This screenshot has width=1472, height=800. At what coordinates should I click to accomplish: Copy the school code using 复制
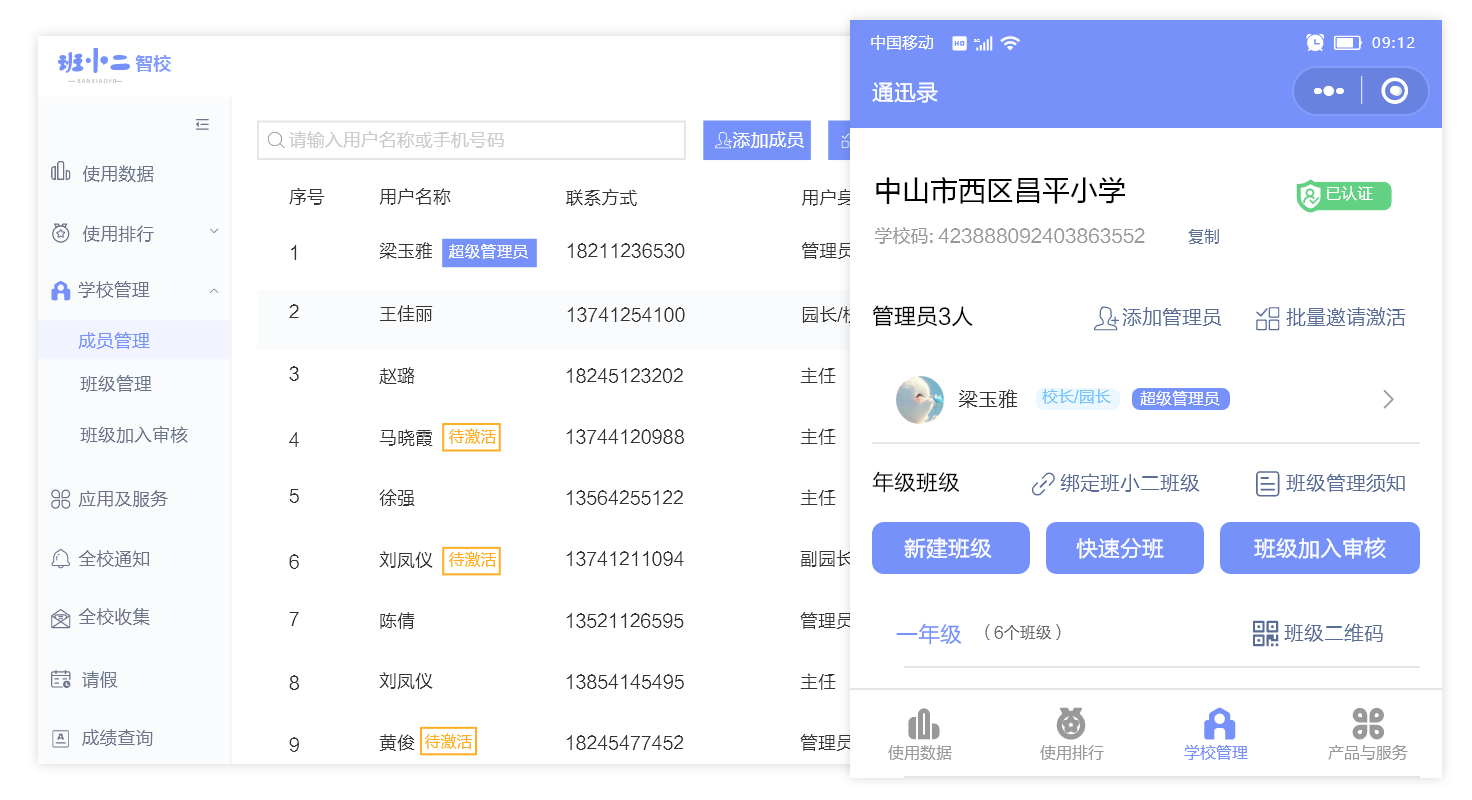coord(1203,237)
